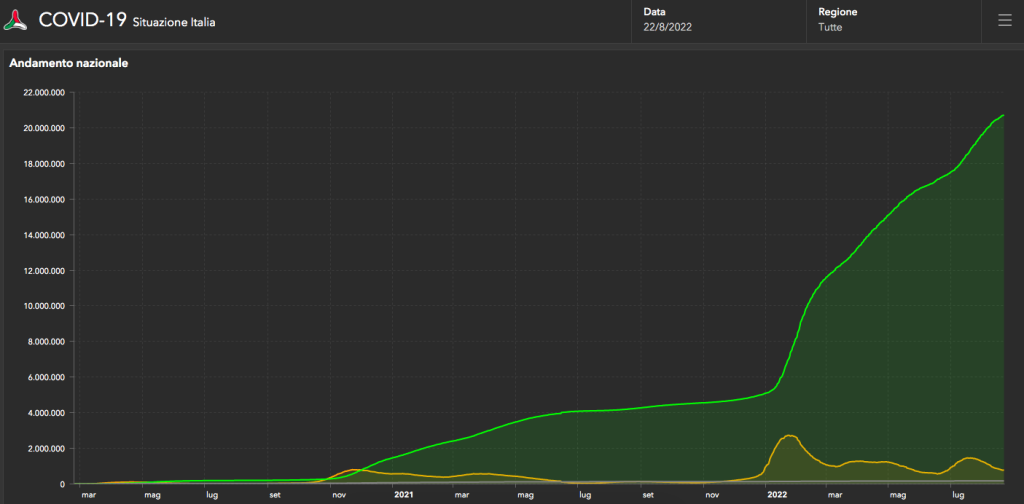Click the 22.000.000 label on the vertical axis
The image size is (1024, 504).
tap(43, 92)
